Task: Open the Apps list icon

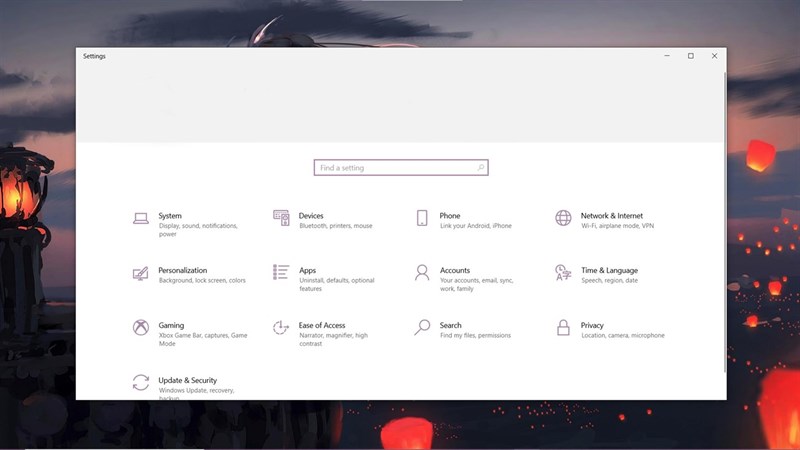Action: pyautogui.click(x=281, y=272)
